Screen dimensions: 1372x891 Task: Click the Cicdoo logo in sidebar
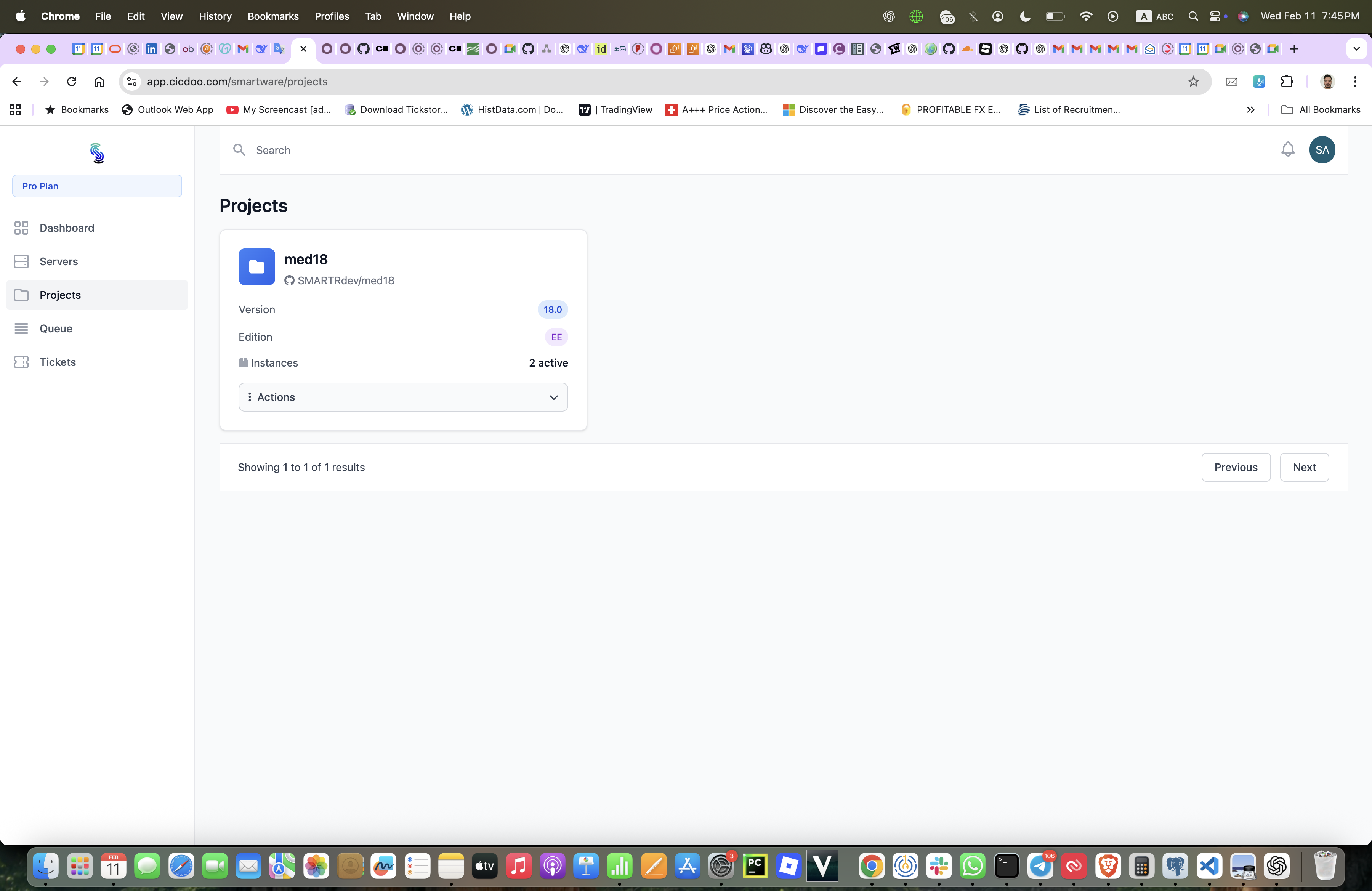pos(97,153)
